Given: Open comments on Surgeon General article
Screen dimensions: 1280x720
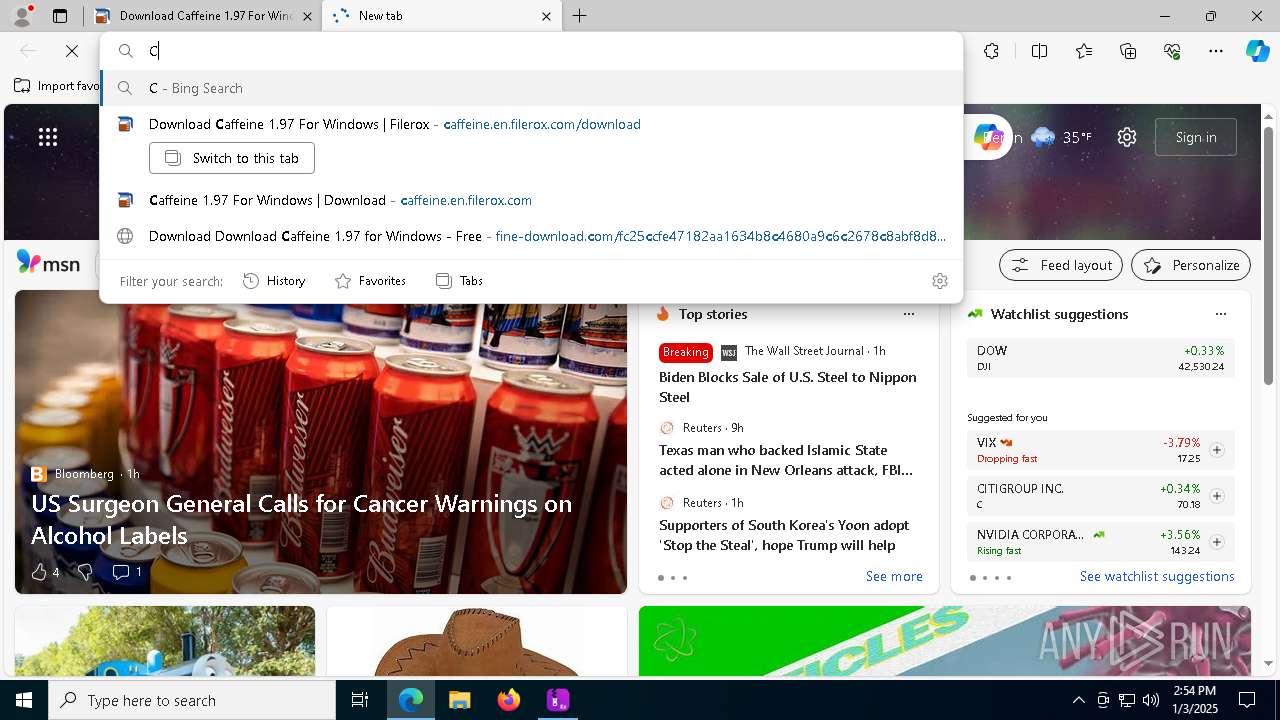Looking at the screenshot, I should pyautogui.click(x=126, y=572).
